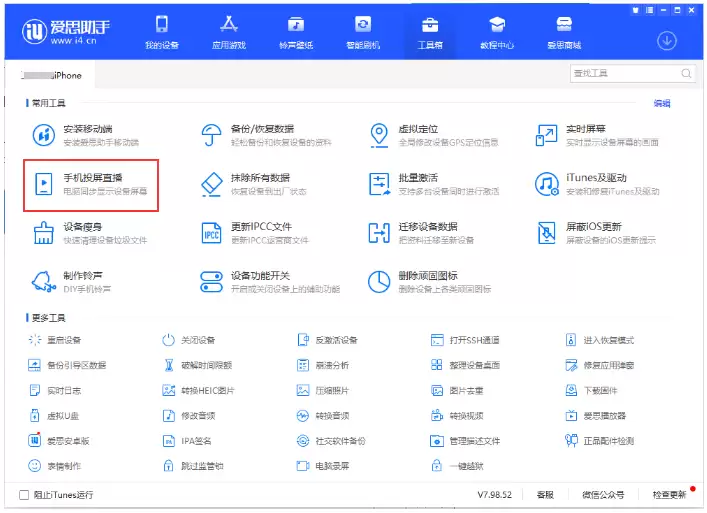The height and width of the screenshot is (513, 707).
Task: Open 打开SSH通道 tool
Action: pyautogui.click(x=465, y=340)
